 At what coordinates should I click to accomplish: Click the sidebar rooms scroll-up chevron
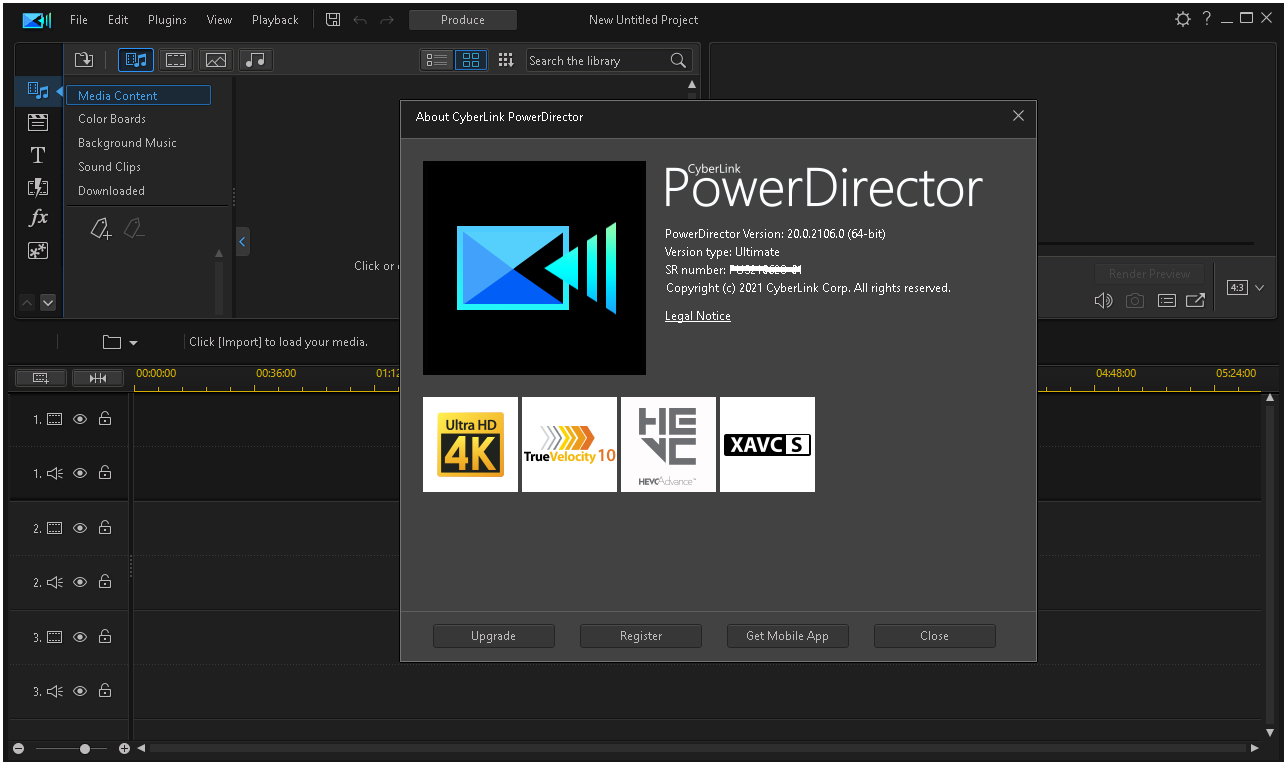click(27, 302)
